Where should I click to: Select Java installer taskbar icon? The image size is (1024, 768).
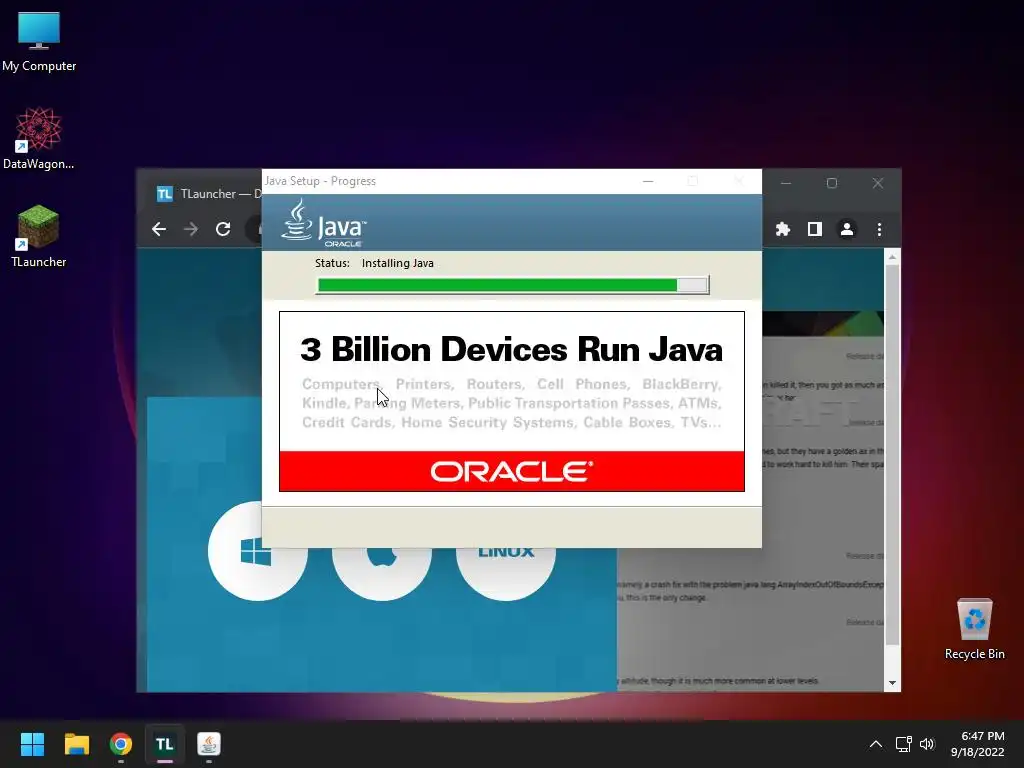[x=209, y=744]
